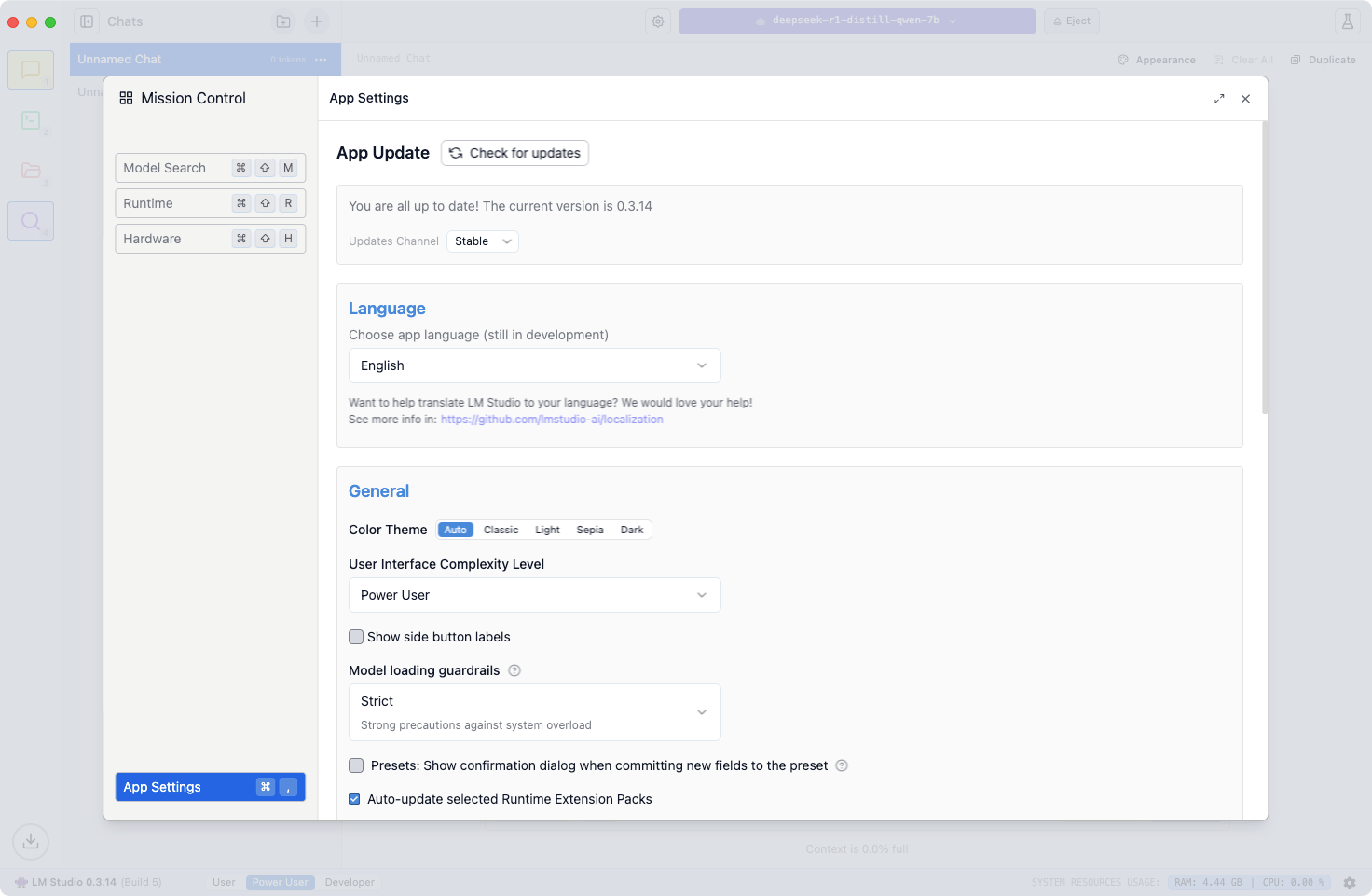Uncheck Auto-update selected Runtime Extension Packs
This screenshot has width=1372, height=896.
(355, 799)
